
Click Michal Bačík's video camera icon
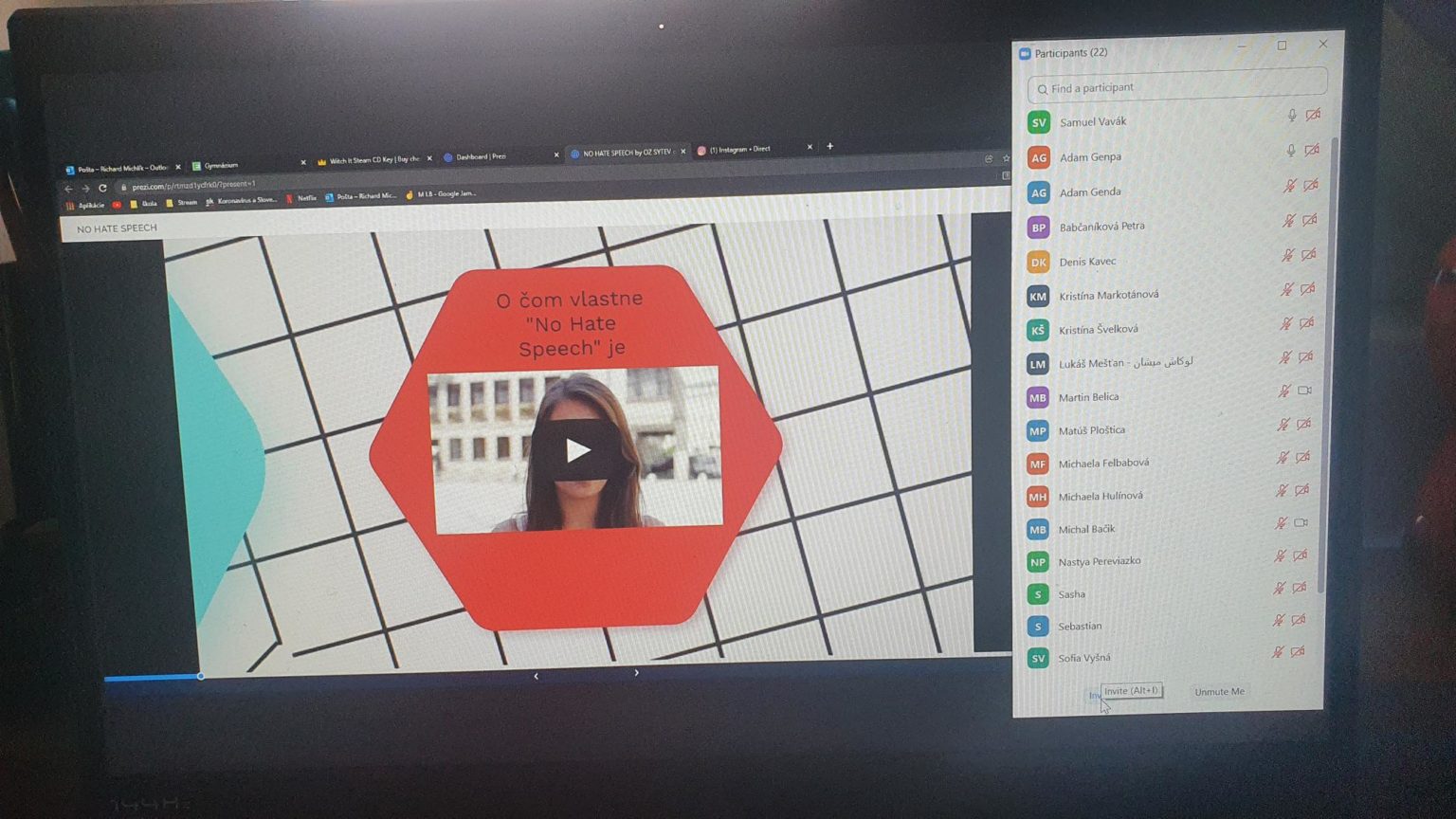1301,522
